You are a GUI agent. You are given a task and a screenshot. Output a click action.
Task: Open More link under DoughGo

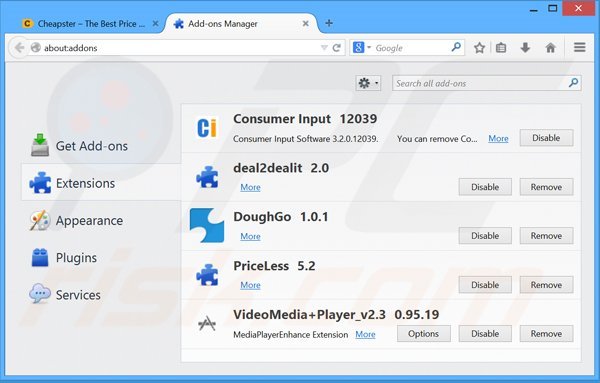coord(250,236)
